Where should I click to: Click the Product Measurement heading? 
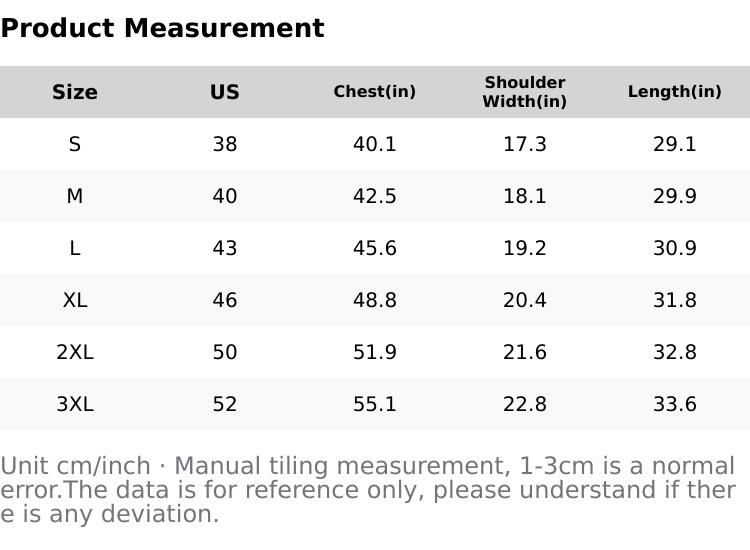162,28
